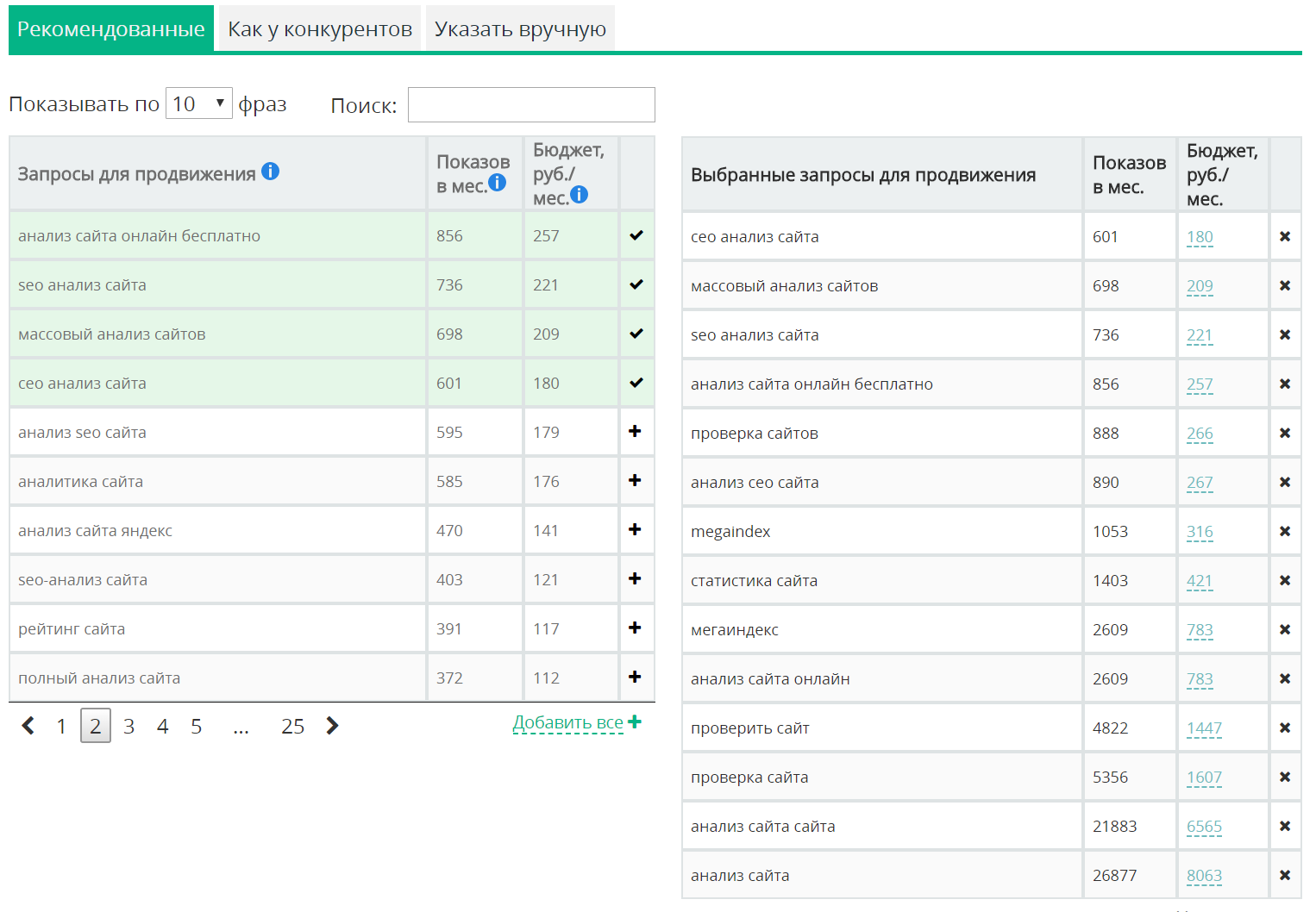1316x912 pixels.
Task: Remove анализ сео сайта from selected list
Action: (1285, 482)
